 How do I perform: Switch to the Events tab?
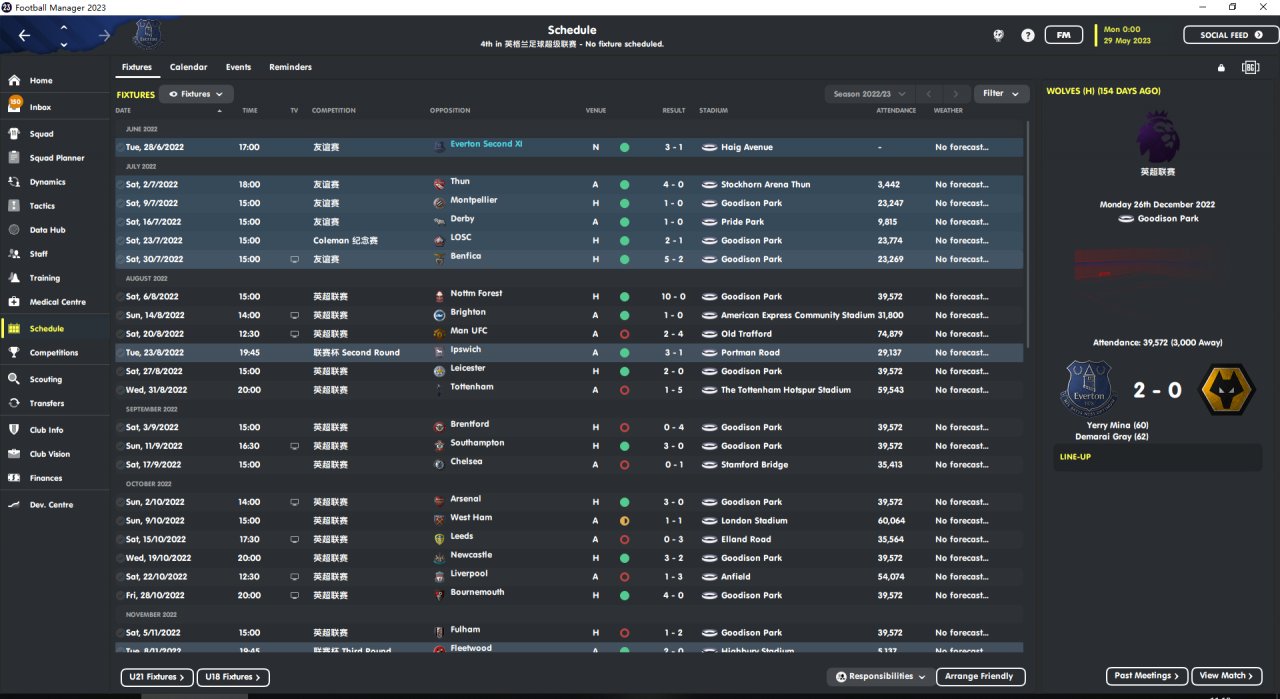pyautogui.click(x=238, y=67)
